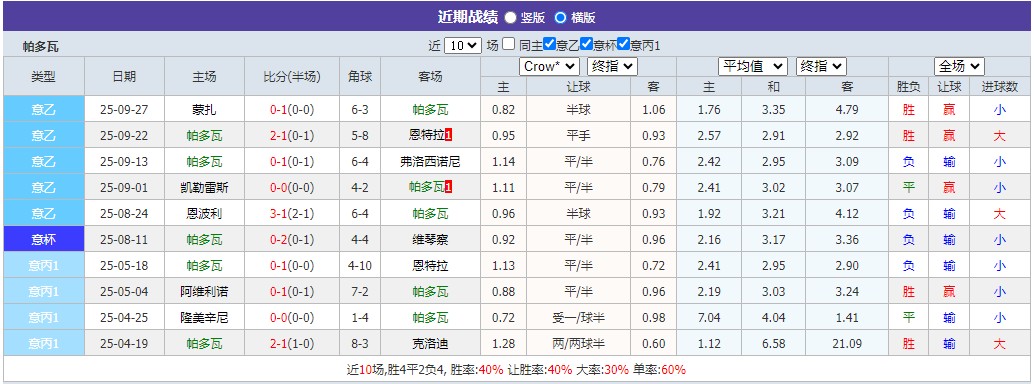Open the 全场 period dropdown
Screen dimensions: 1034x384
click(x=959, y=66)
